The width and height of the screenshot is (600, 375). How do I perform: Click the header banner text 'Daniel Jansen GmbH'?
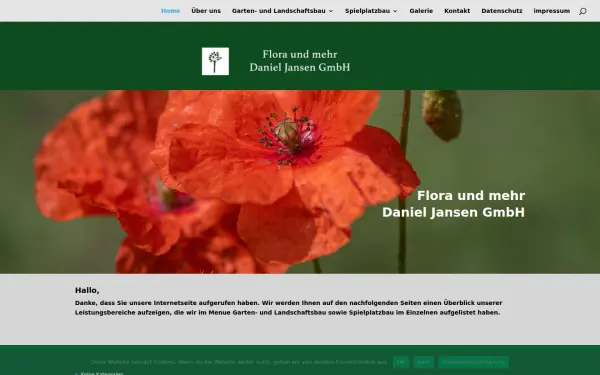pyautogui.click(x=300, y=67)
